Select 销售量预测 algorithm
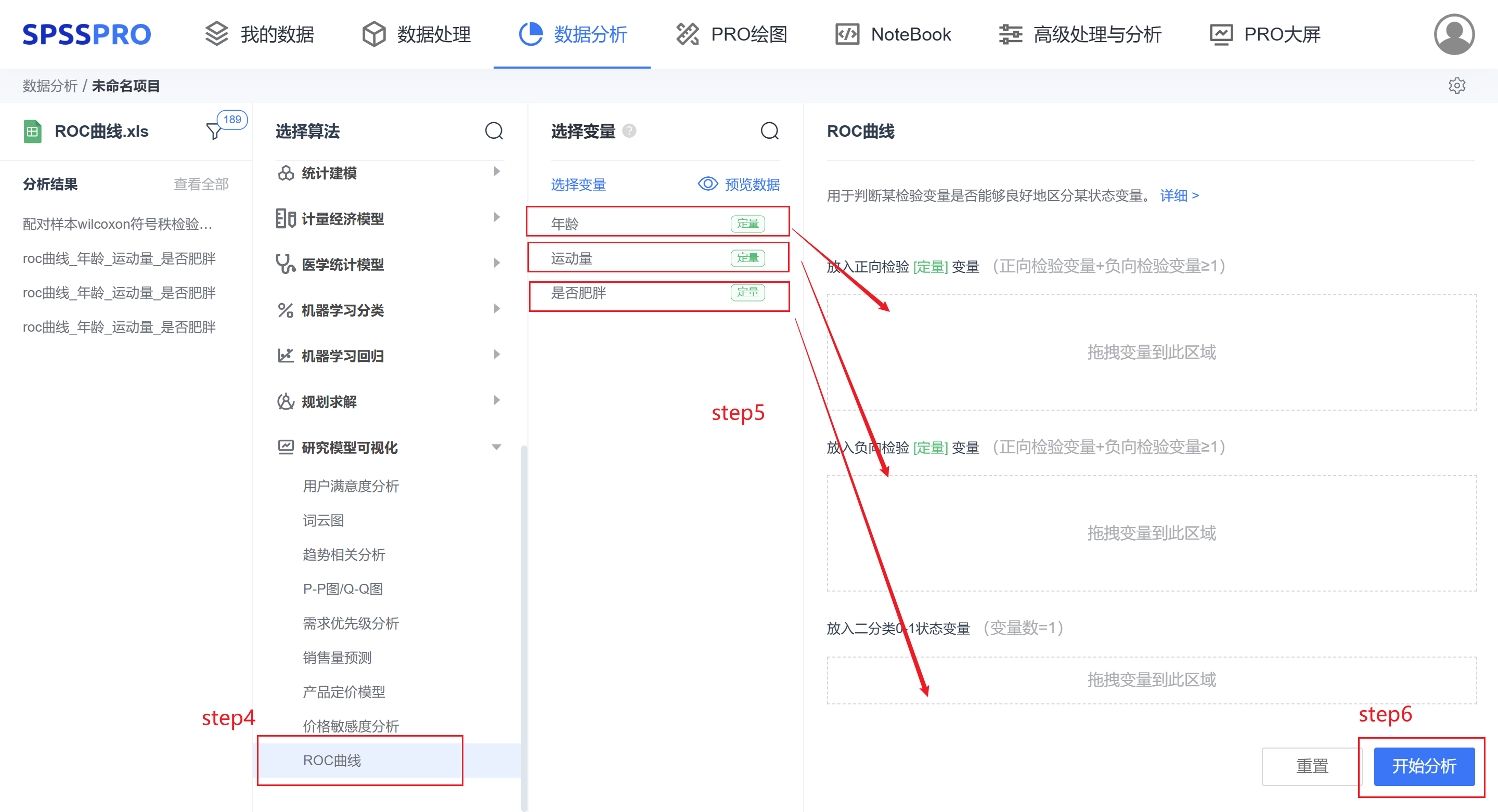The image size is (1498, 812). point(337,658)
